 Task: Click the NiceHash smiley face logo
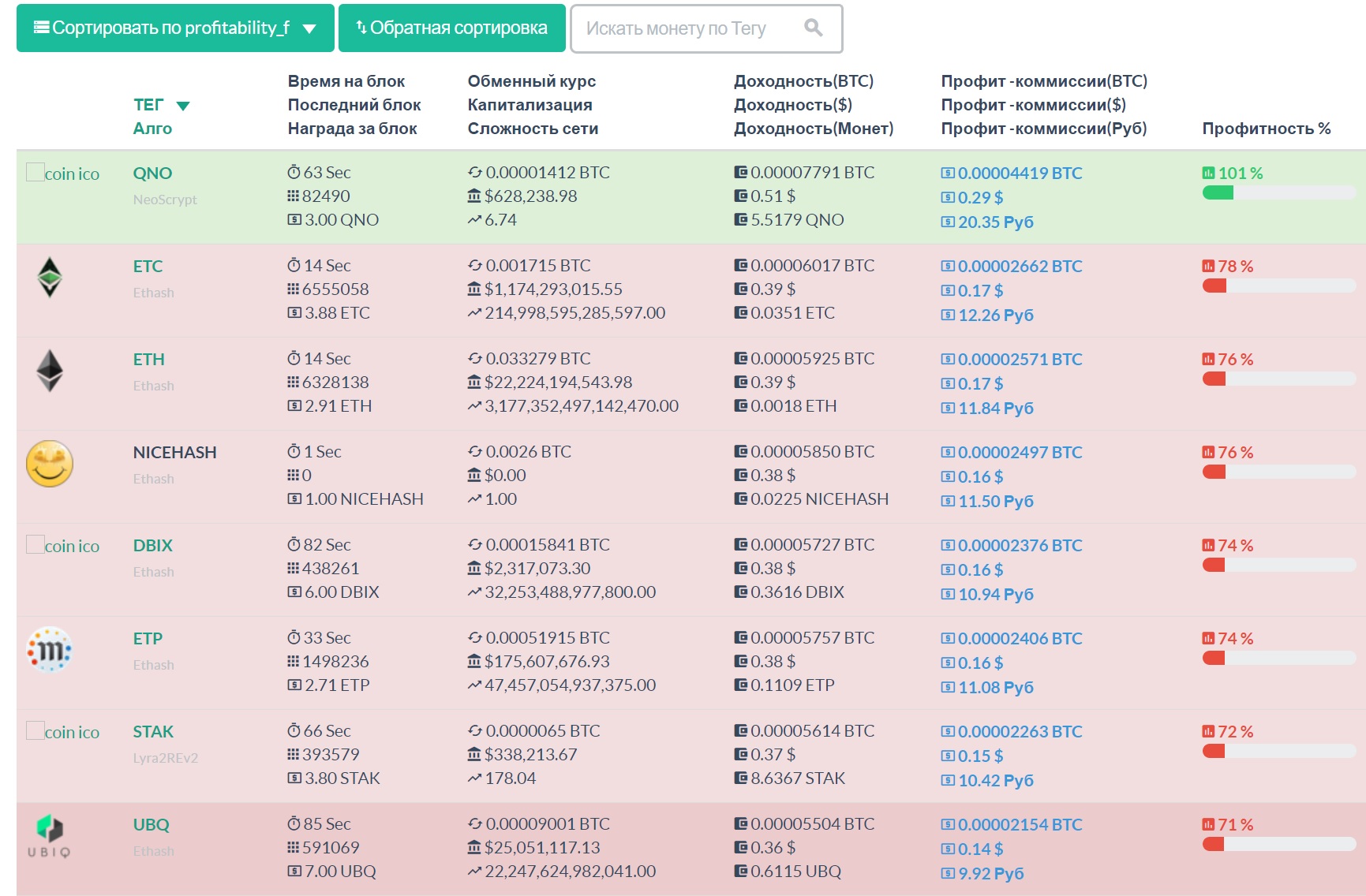[50, 464]
